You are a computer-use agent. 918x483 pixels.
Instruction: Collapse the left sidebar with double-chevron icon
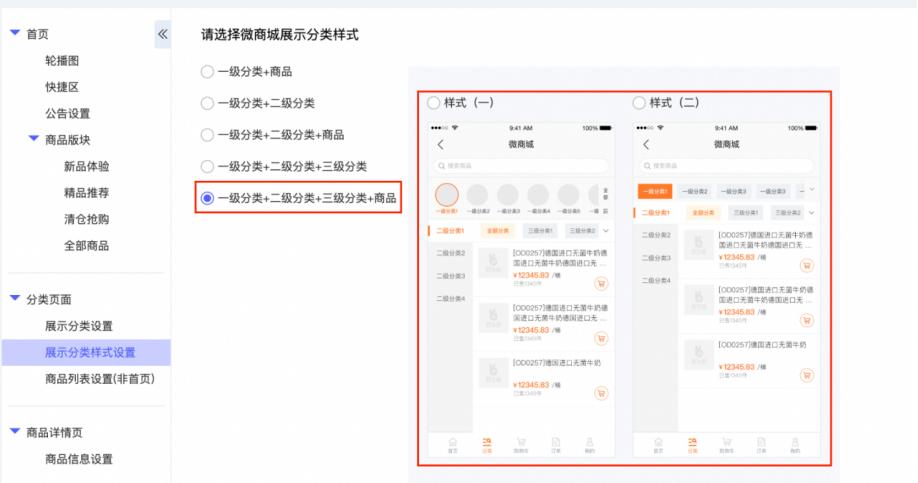162,34
